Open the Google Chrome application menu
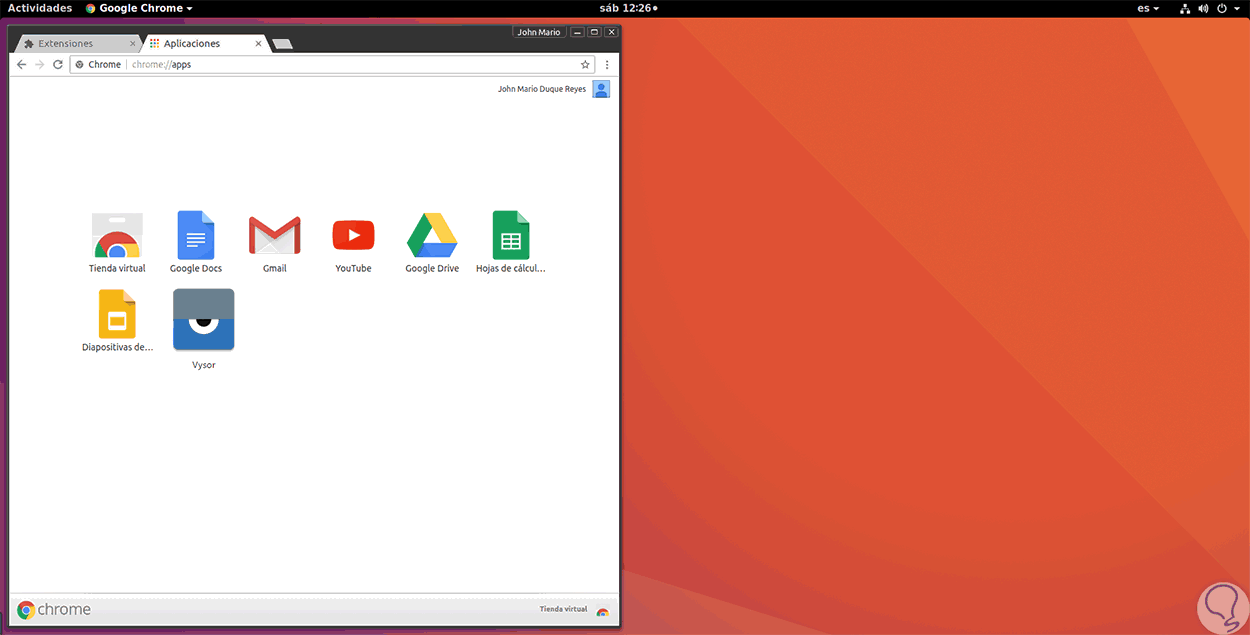 point(140,8)
